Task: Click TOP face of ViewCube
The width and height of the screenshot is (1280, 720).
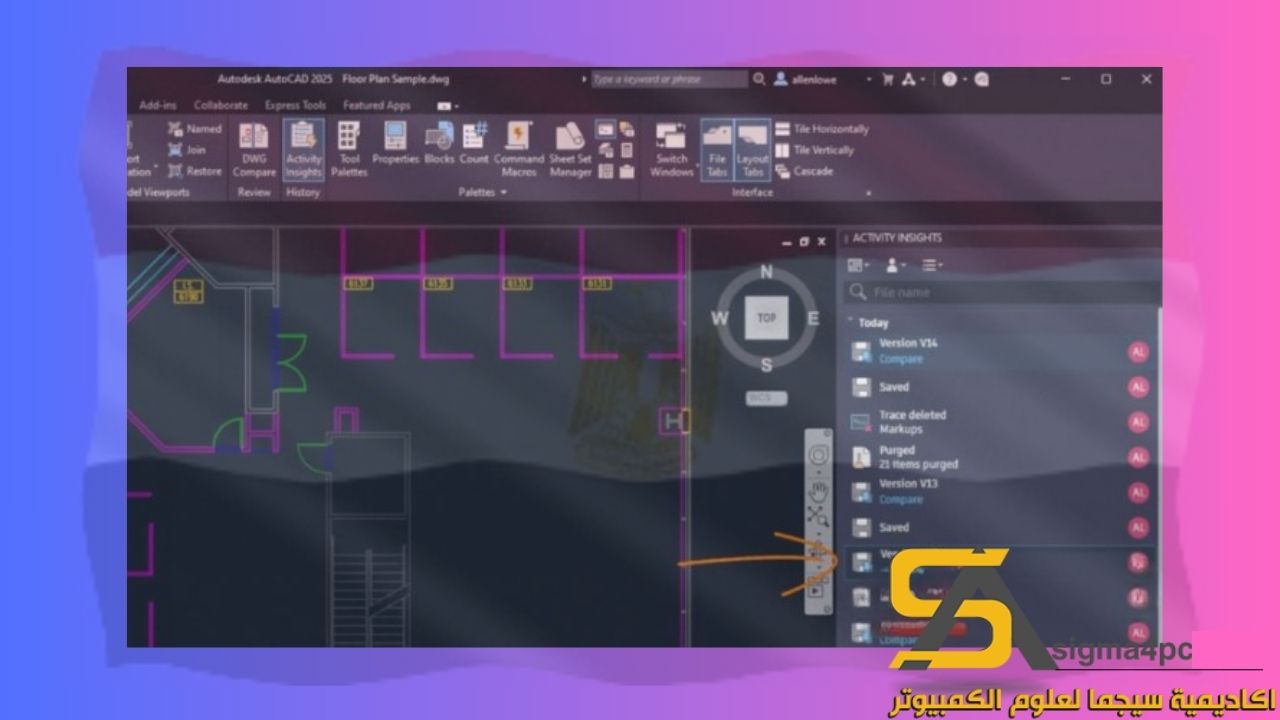Action: [766, 318]
